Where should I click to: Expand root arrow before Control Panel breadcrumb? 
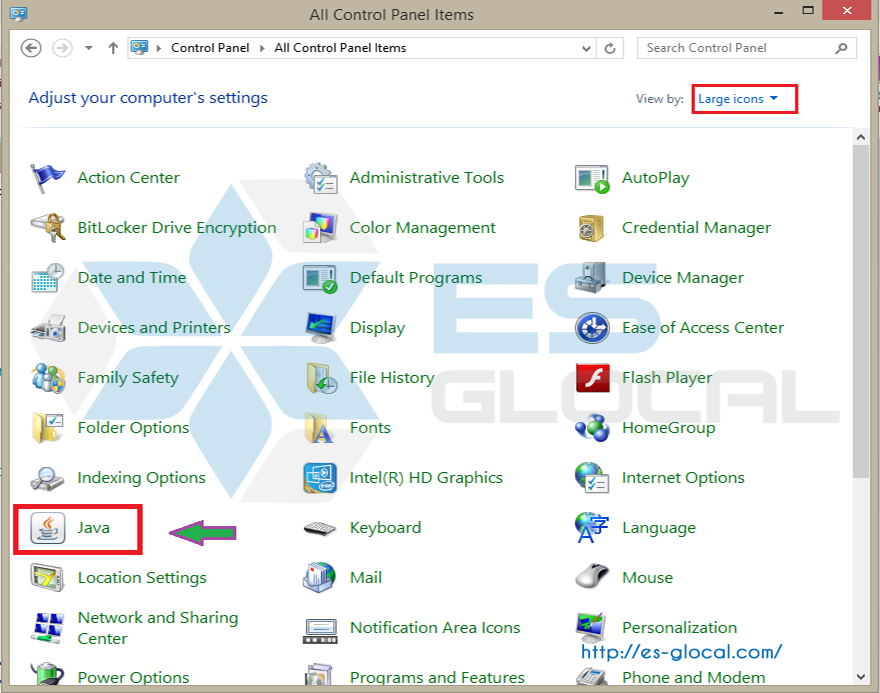click(x=159, y=48)
